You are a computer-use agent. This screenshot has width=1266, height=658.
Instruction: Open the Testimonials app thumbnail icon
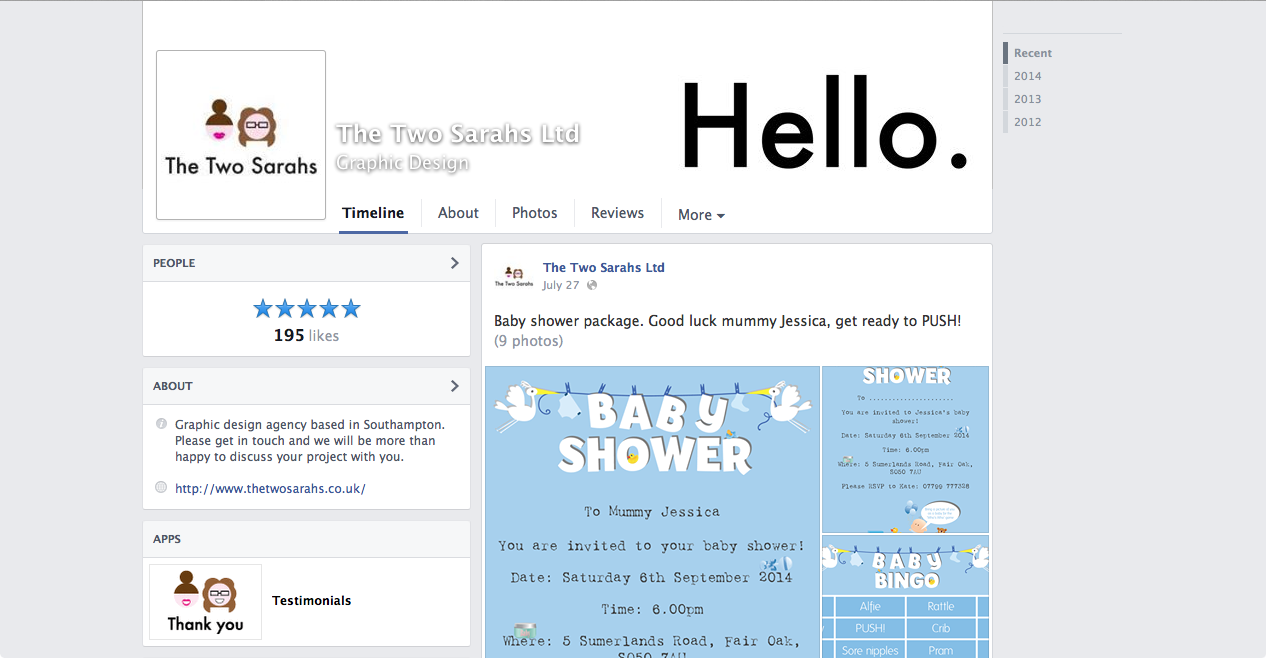pyautogui.click(x=206, y=601)
